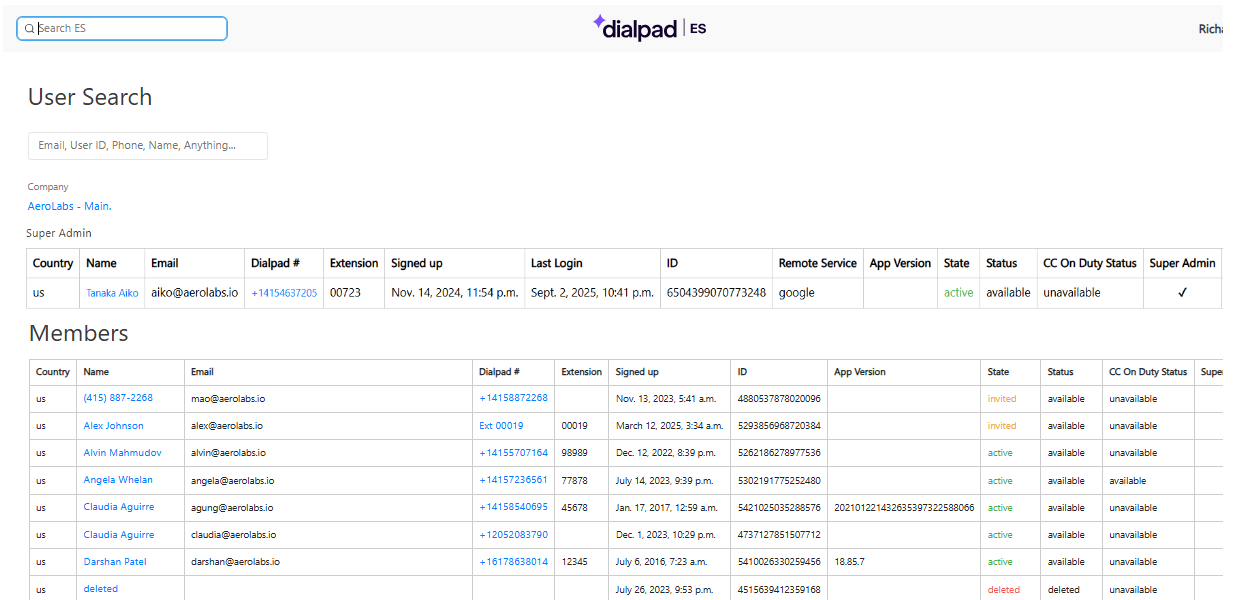Select email aiko@aerolabs.io
Image resolution: width=1234 pixels, height=600 pixels.
coord(194,293)
